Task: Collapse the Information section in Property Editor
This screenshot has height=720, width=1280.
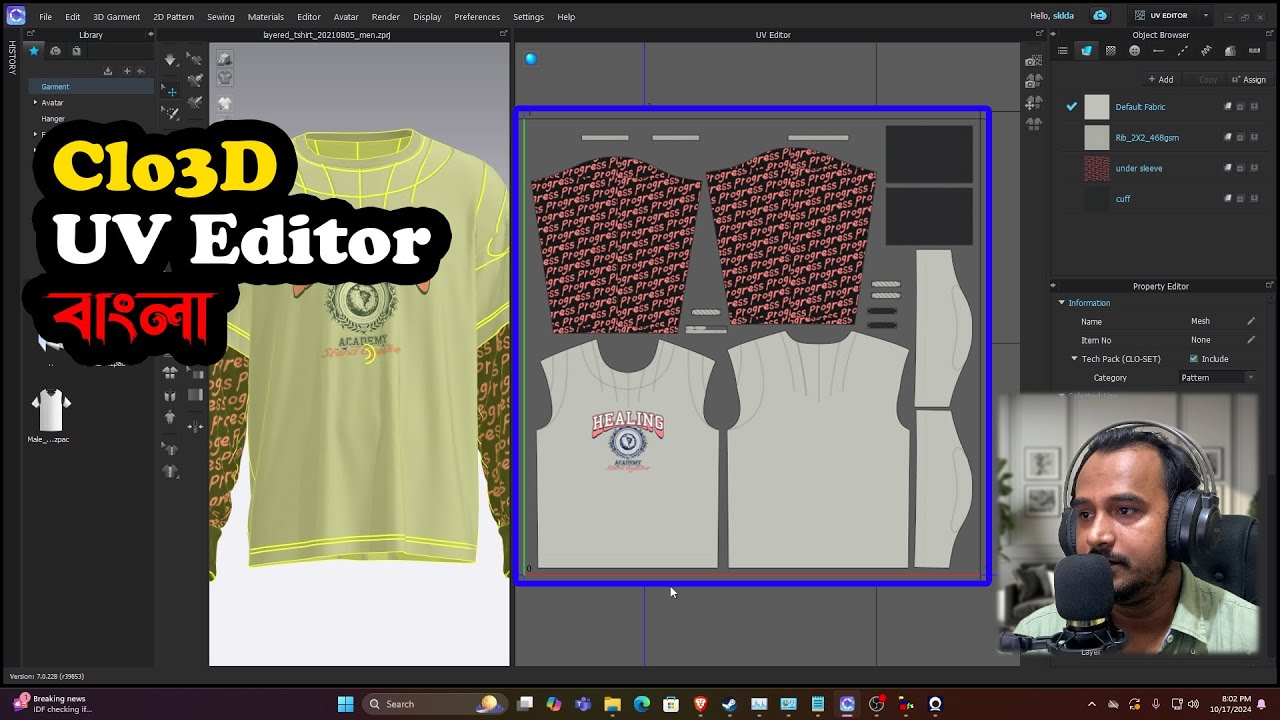Action: 1062,302
